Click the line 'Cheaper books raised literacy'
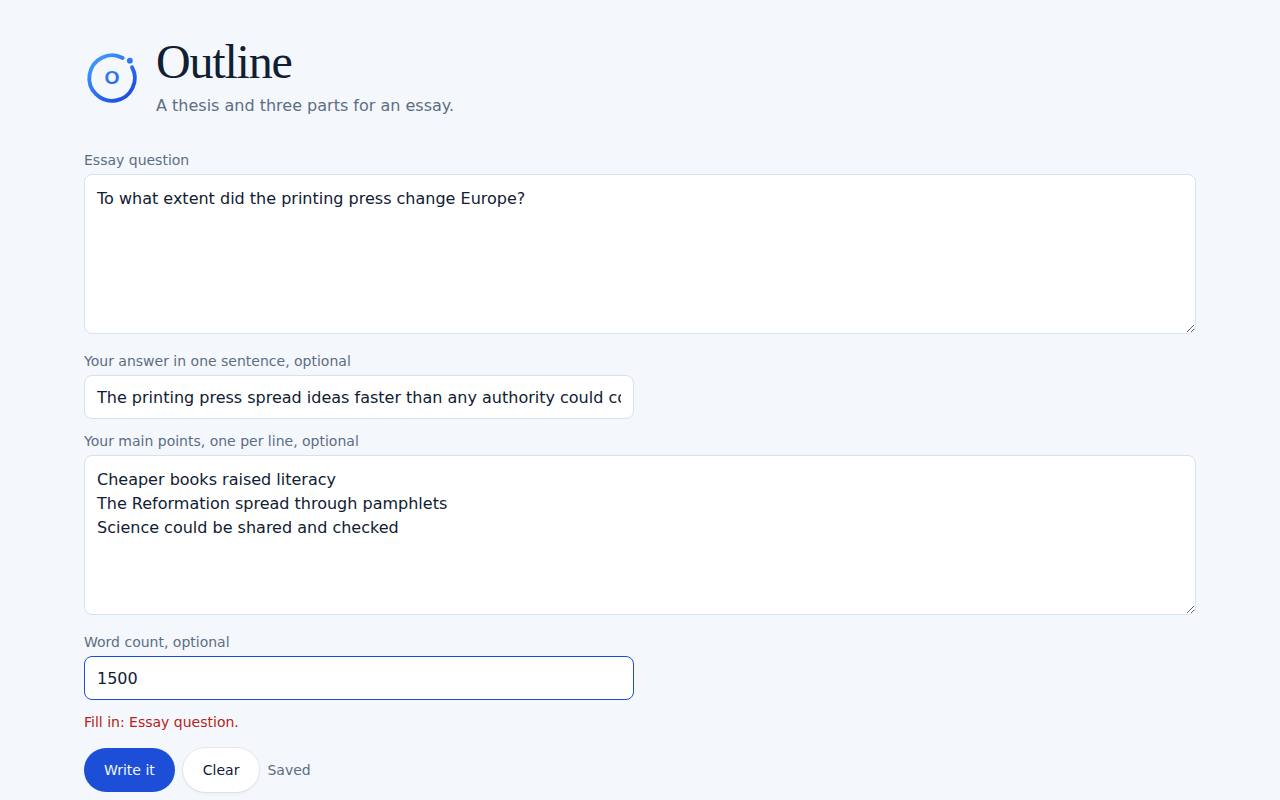Viewport: 1280px width, 800px height. 216,479
